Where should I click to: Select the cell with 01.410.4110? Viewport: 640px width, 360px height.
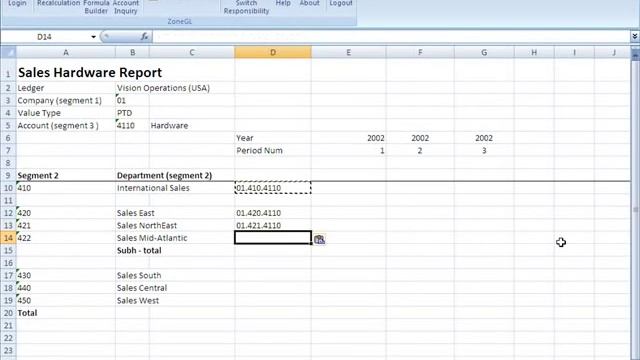coord(273,188)
